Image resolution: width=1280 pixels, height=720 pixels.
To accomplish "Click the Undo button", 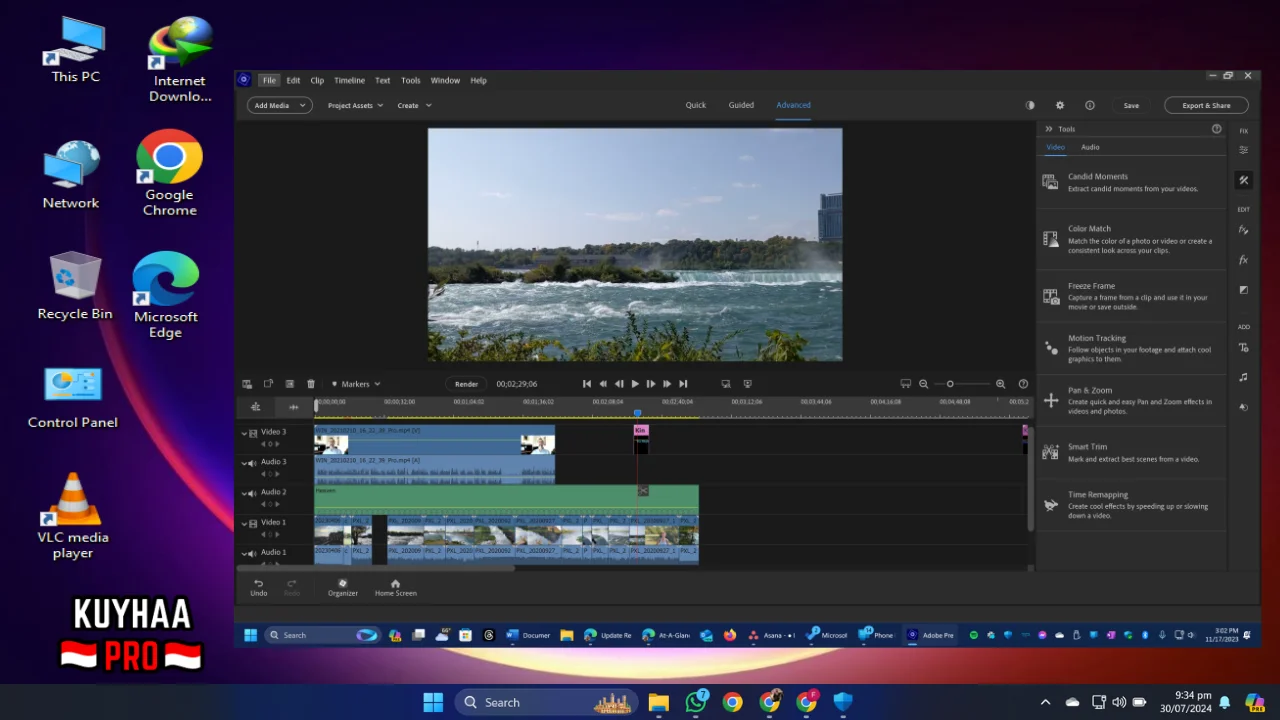I will (x=258, y=587).
